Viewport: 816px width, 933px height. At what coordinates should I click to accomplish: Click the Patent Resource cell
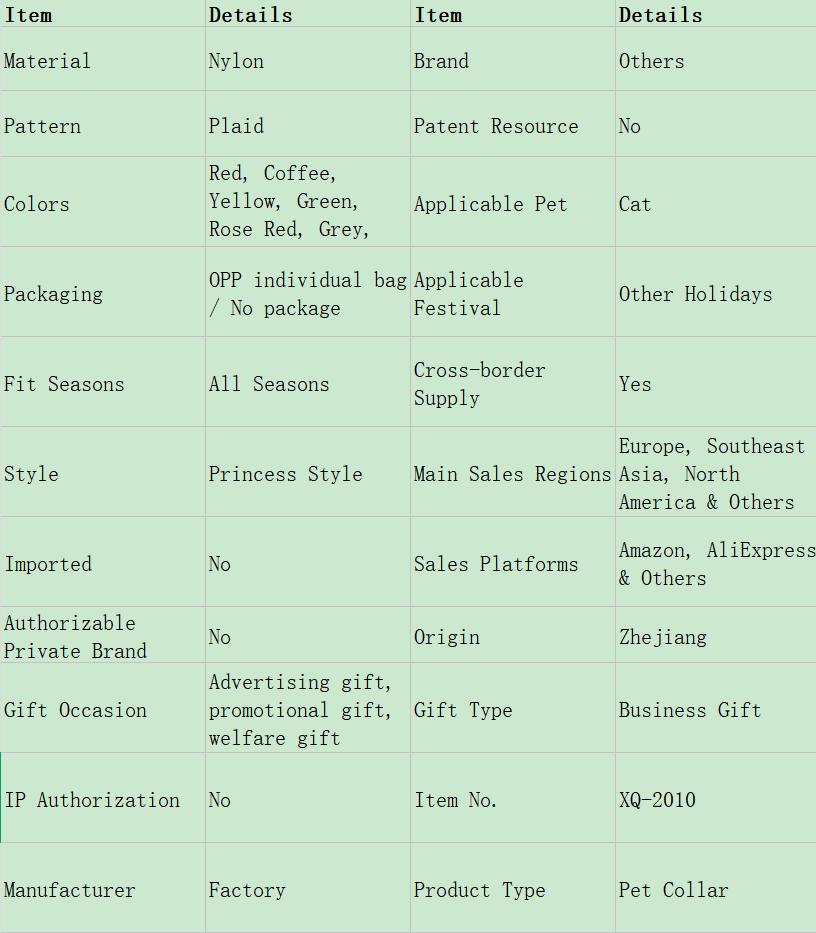512,124
